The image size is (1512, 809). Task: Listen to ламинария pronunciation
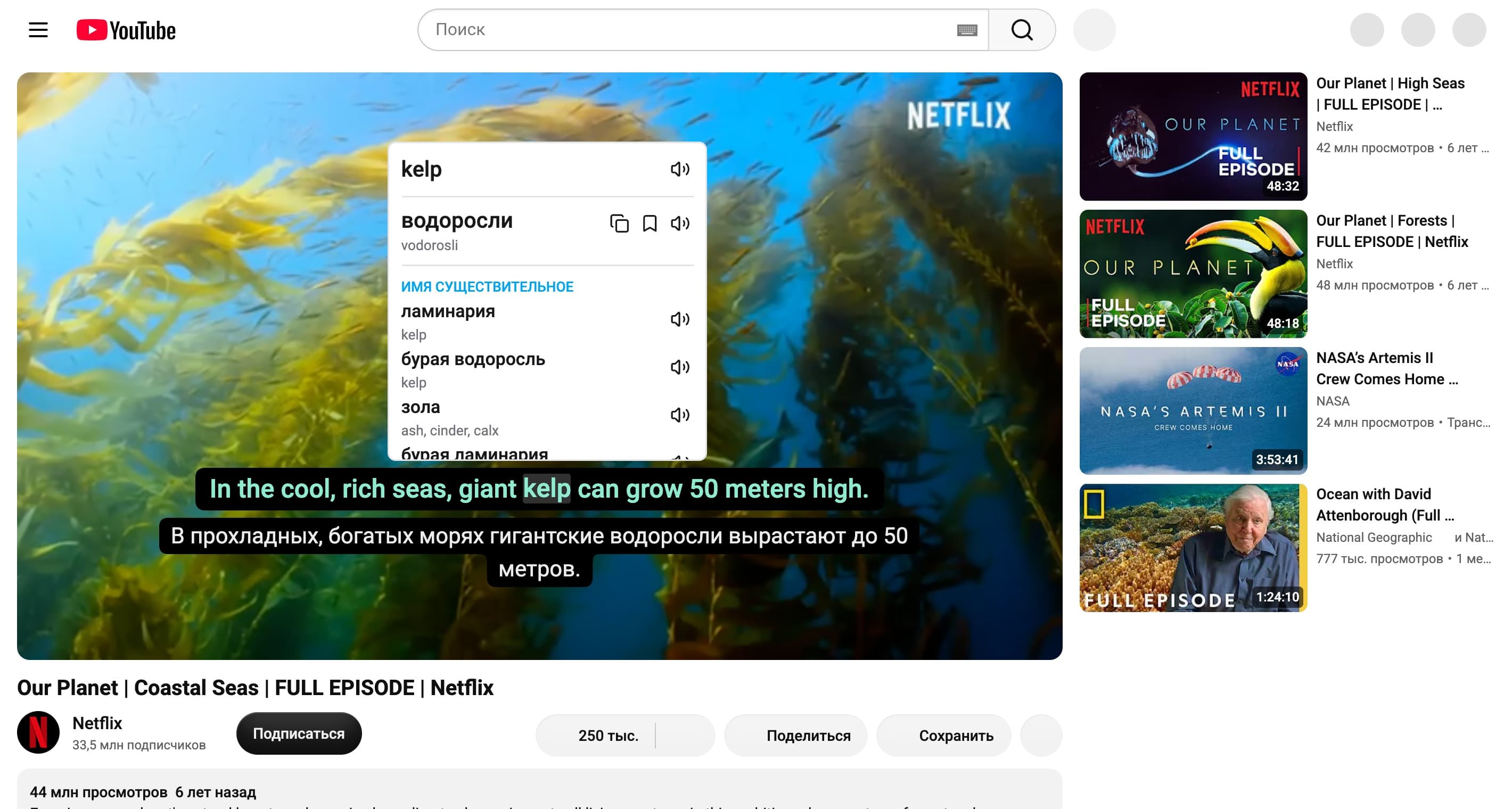click(680, 319)
